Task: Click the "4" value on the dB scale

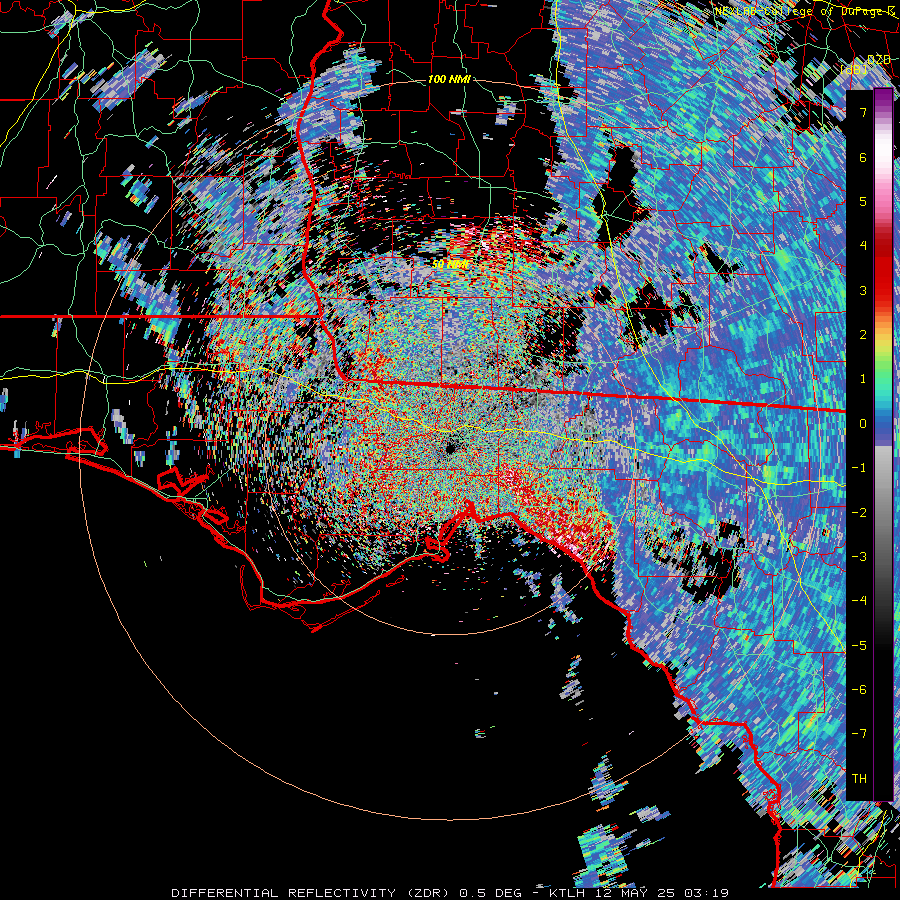Action: [x=863, y=246]
